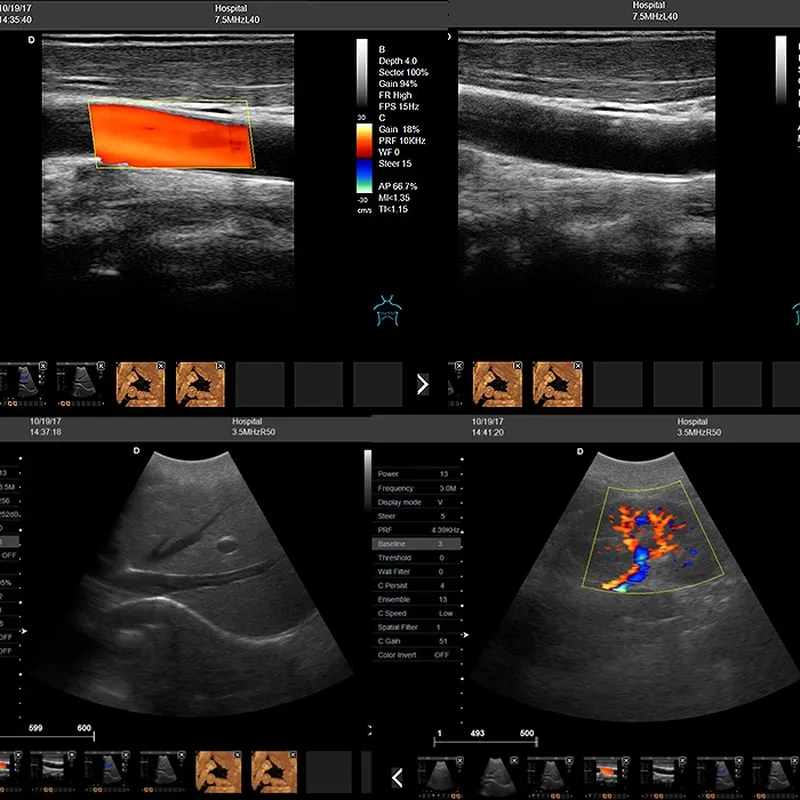The image size is (800, 800).
Task: Click the next-page arrow between thumbnail strips
Action: [x=423, y=384]
